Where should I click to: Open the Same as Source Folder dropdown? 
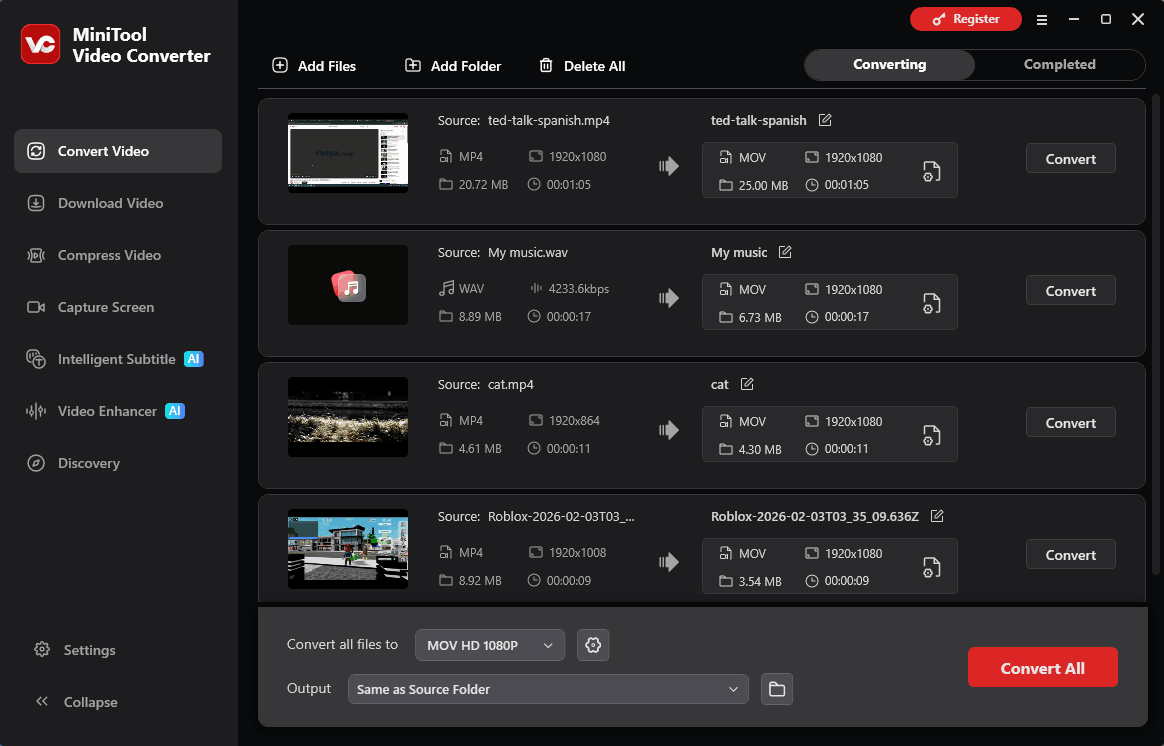548,689
